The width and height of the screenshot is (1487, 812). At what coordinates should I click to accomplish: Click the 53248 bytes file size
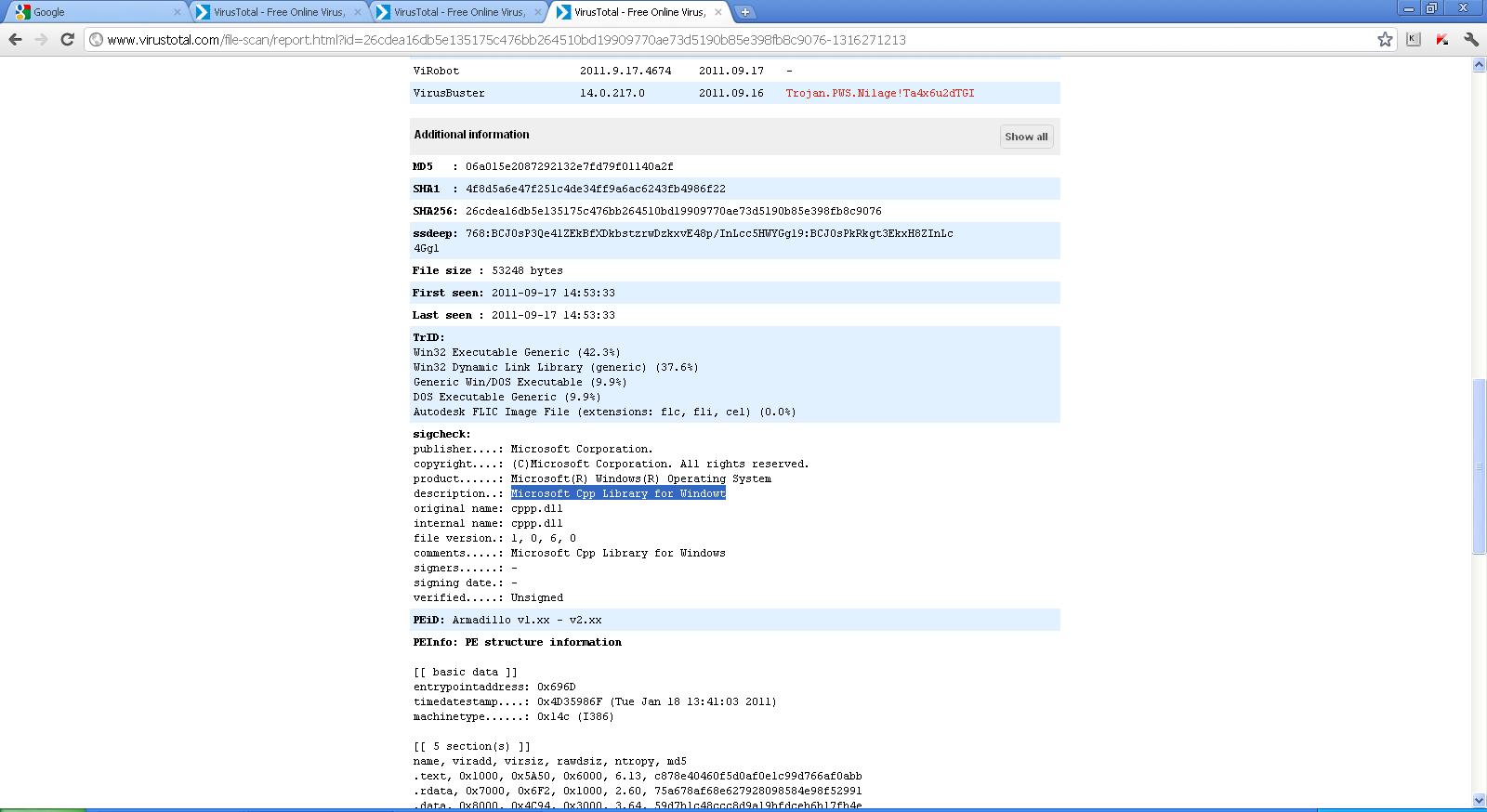pyautogui.click(x=527, y=270)
